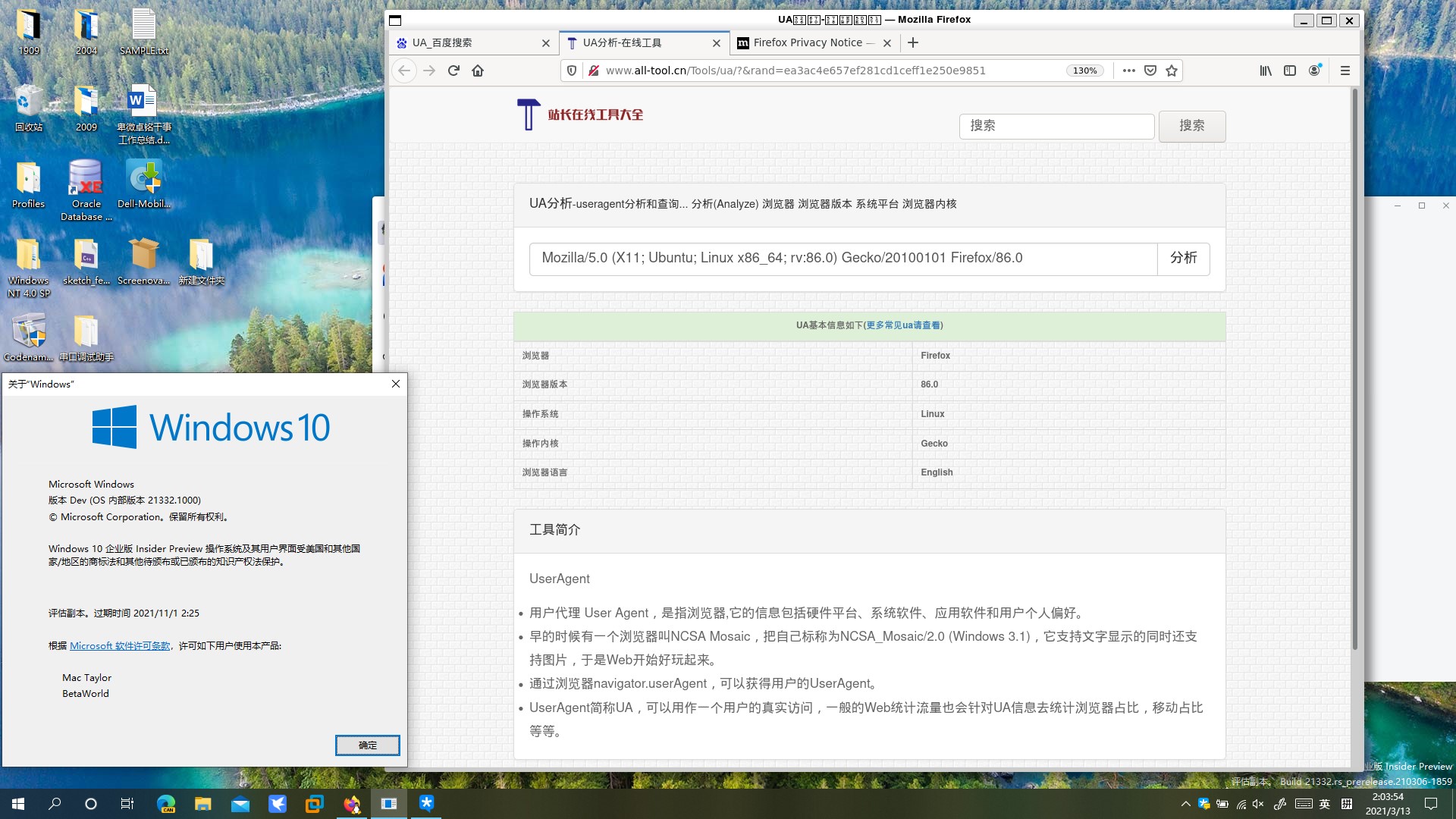
Task: Toggle the bookmark star for this page
Action: pyautogui.click(x=1171, y=71)
